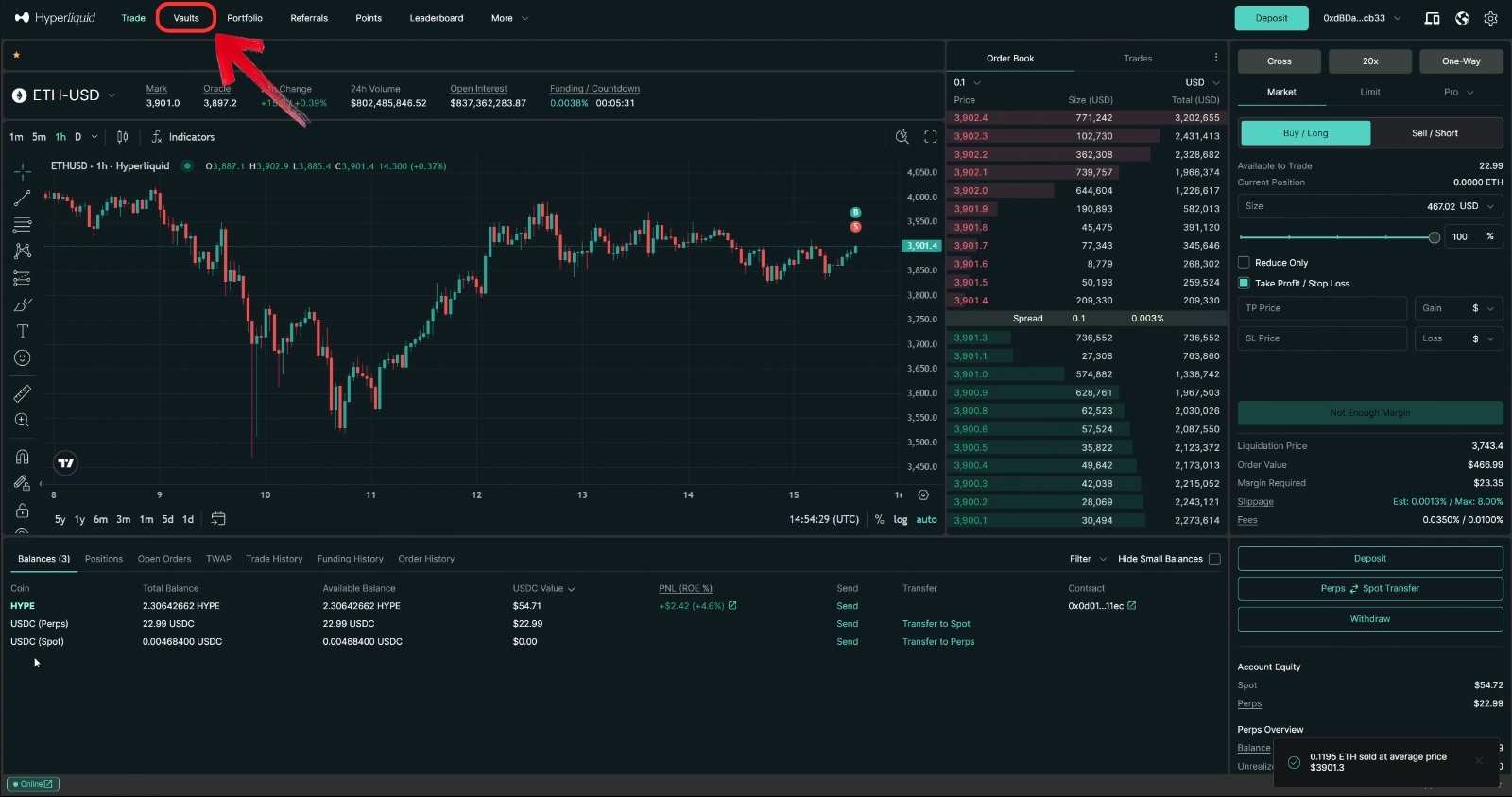Open the language globe icon
Screen dimensions: 1512x797
[x=1462, y=18]
